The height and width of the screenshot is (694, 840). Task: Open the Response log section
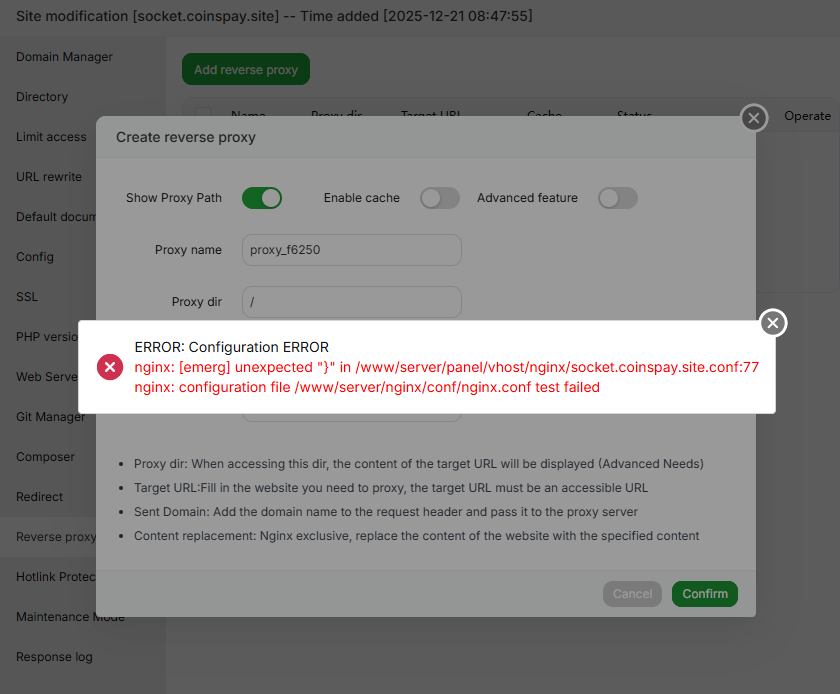tap(54, 657)
